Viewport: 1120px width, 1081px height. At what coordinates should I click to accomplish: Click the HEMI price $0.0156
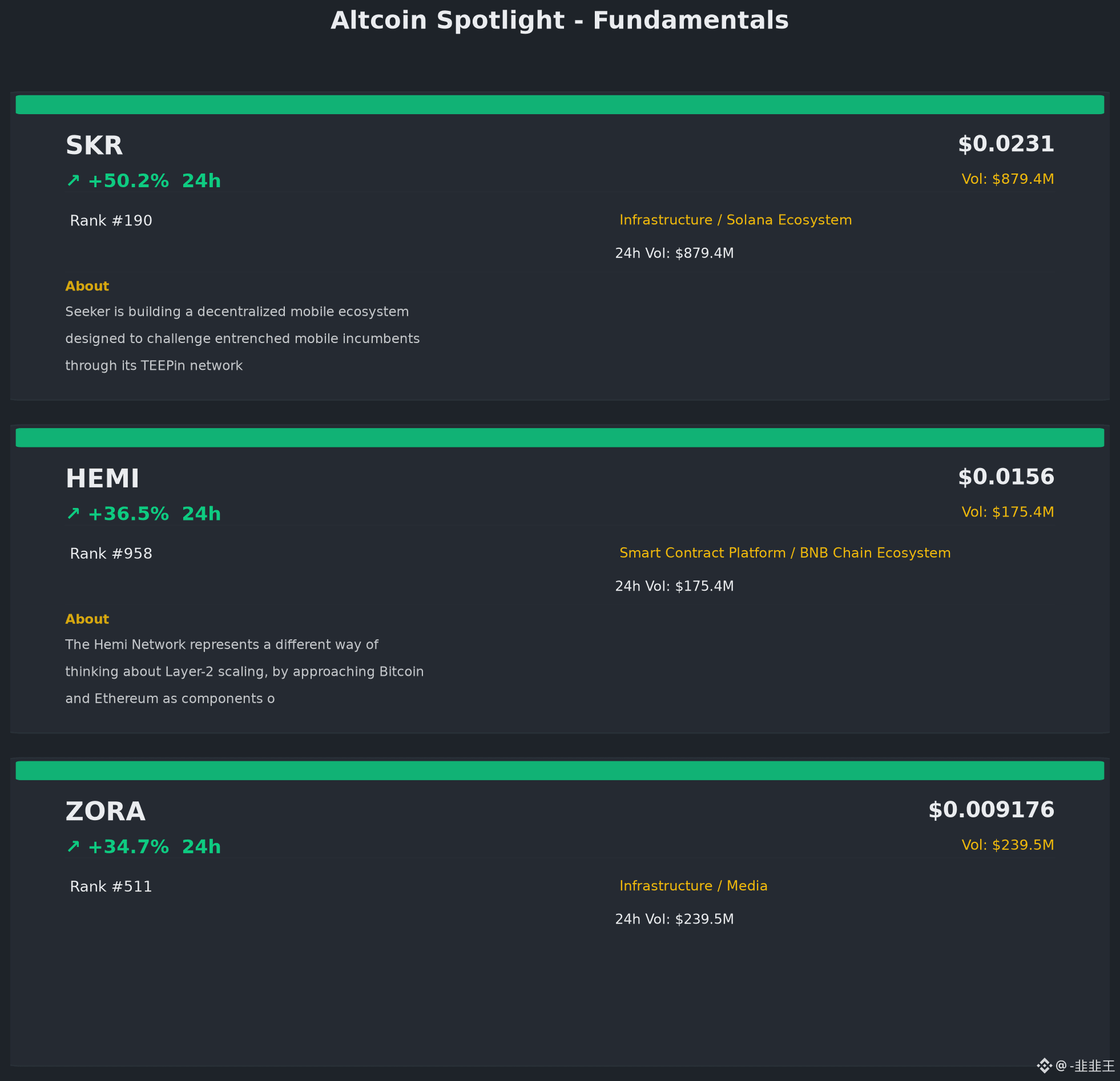[x=1006, y=477]
